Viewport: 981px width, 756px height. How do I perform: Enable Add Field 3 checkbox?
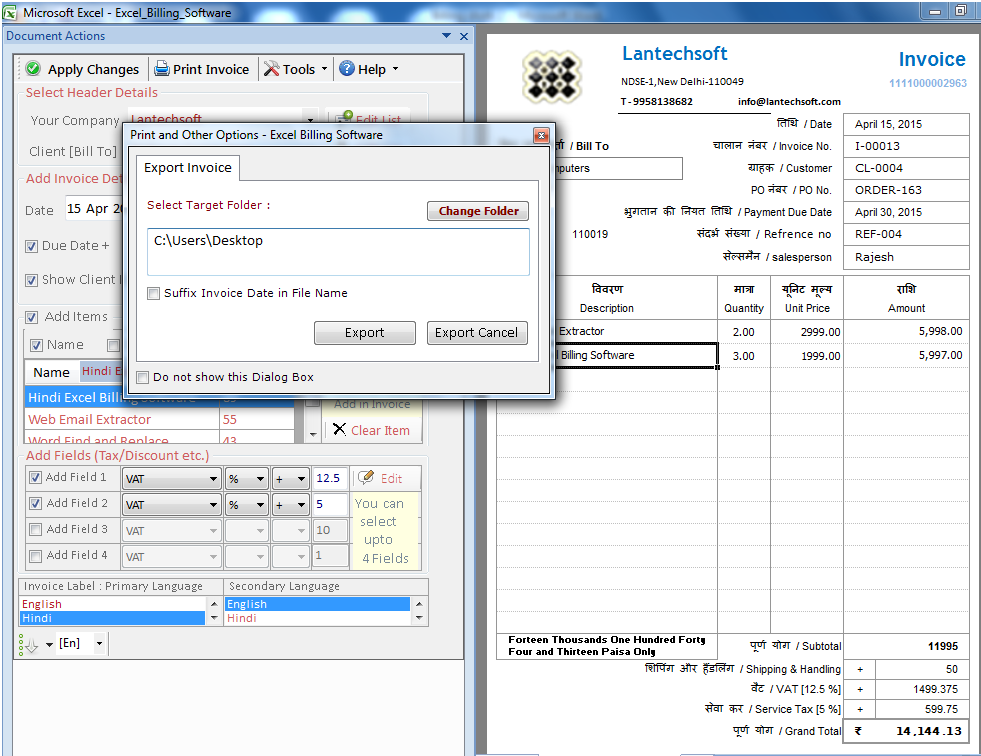36,529
